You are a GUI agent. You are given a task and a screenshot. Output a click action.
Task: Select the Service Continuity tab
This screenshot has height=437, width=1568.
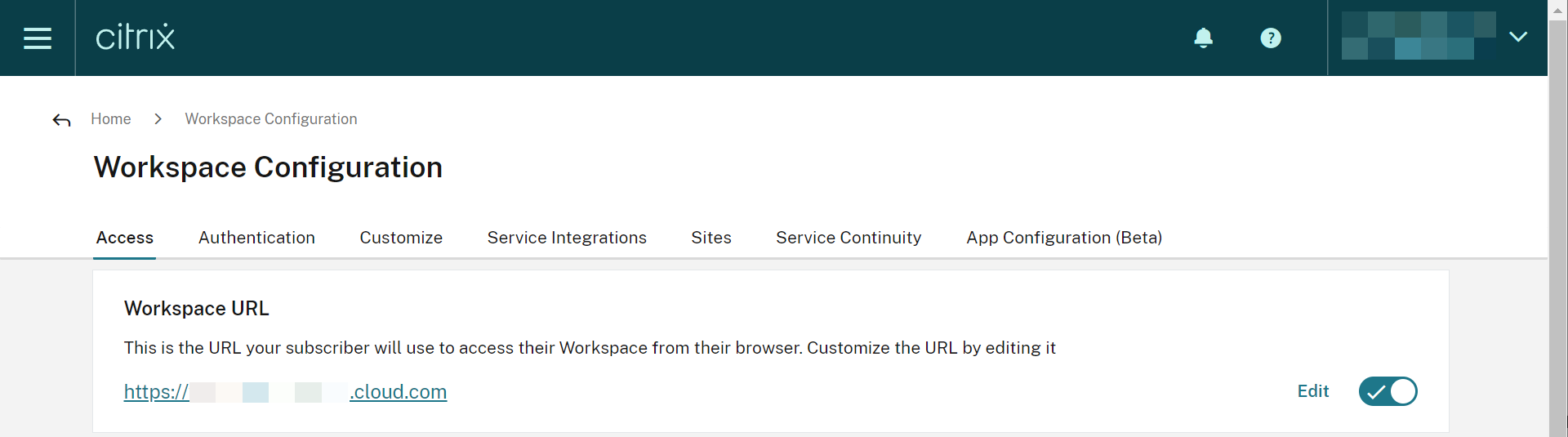coord(849,238)
